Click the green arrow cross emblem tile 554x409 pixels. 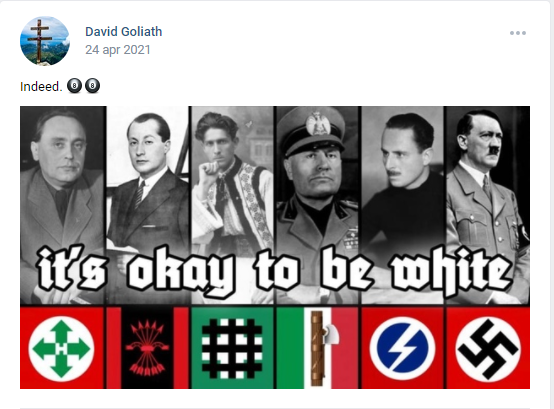pos(62,348)
